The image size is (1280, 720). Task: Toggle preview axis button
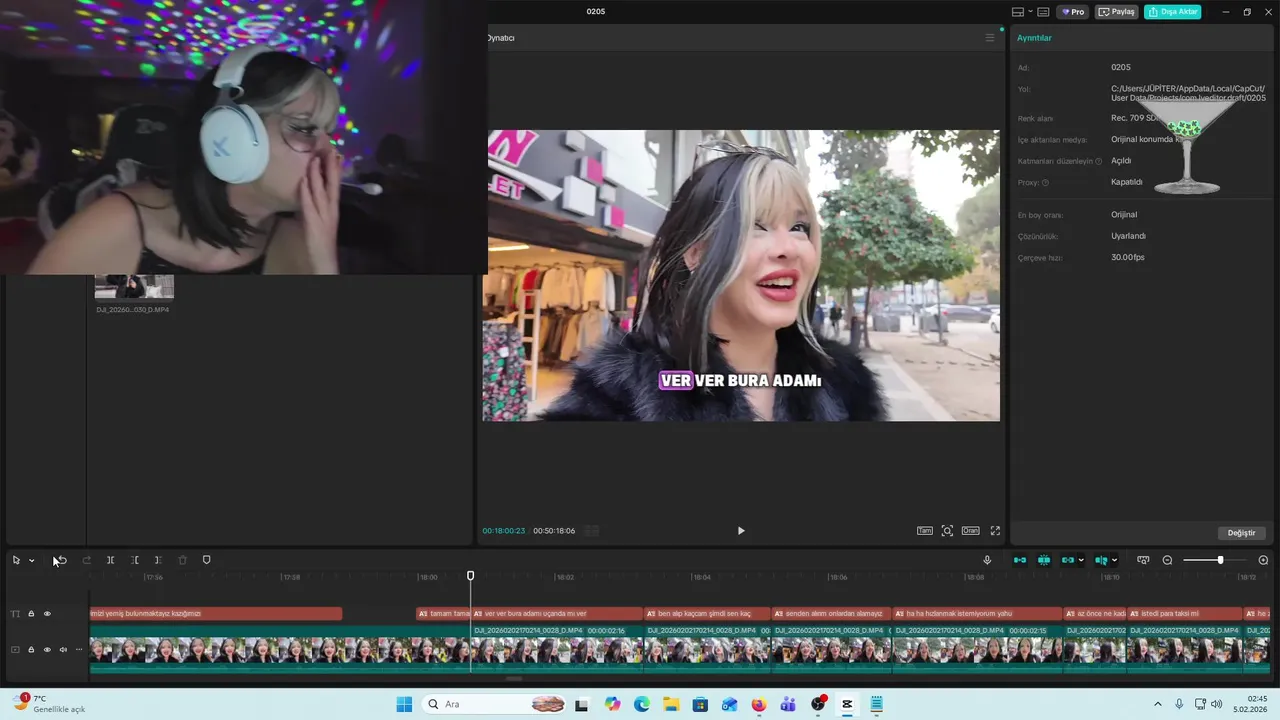1101,560
